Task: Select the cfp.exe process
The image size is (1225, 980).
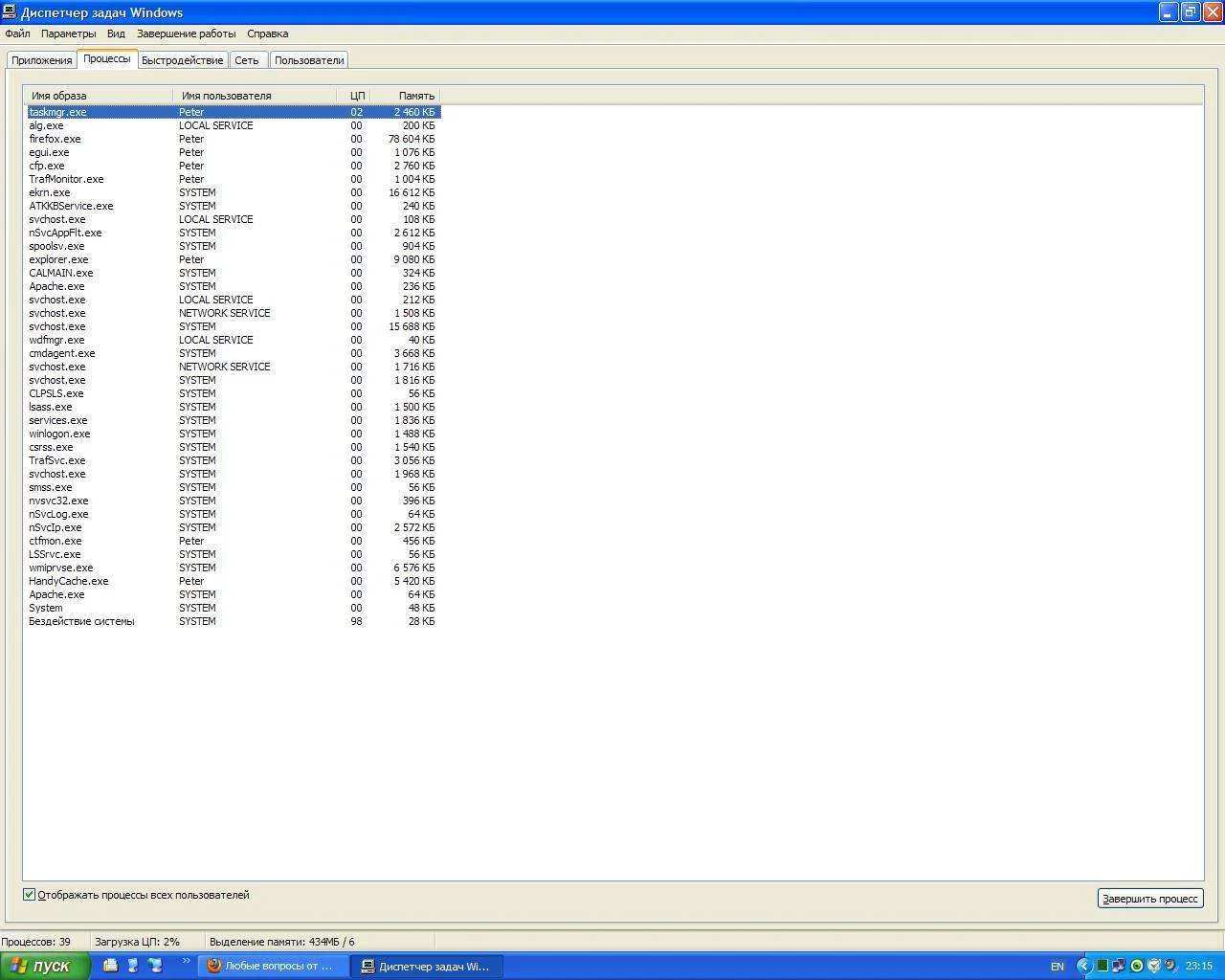Action: pos(233,166)
